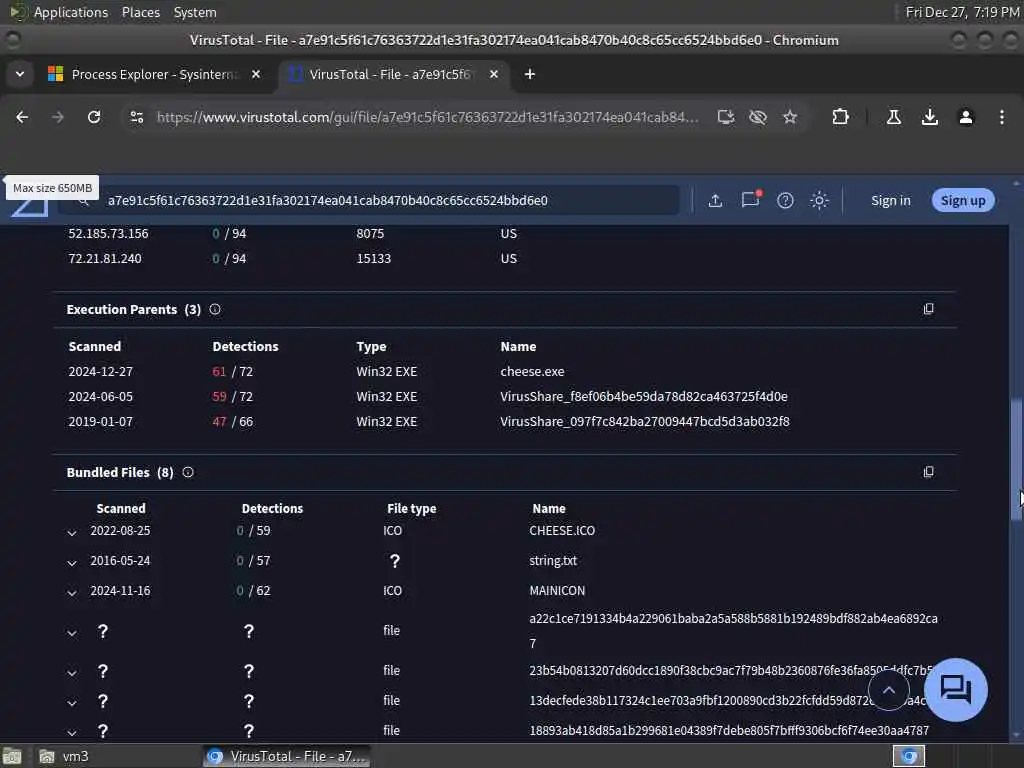The width and height of the screenshot is (1024, 768).
Task: Click the hash search input field
Action: 369,200
